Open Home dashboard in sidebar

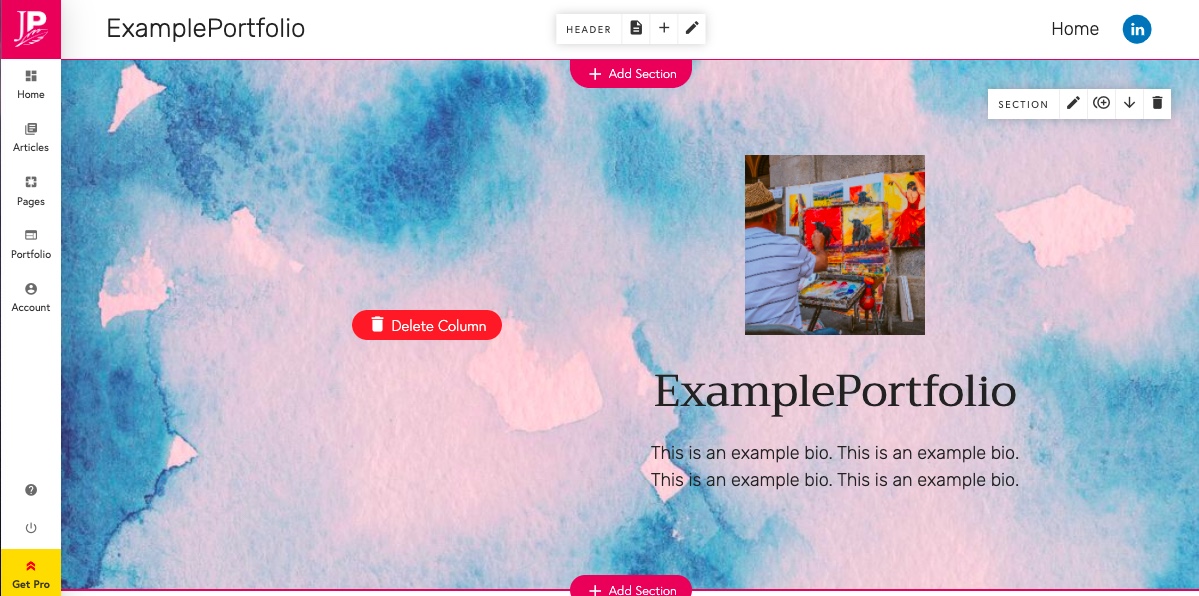31,84
